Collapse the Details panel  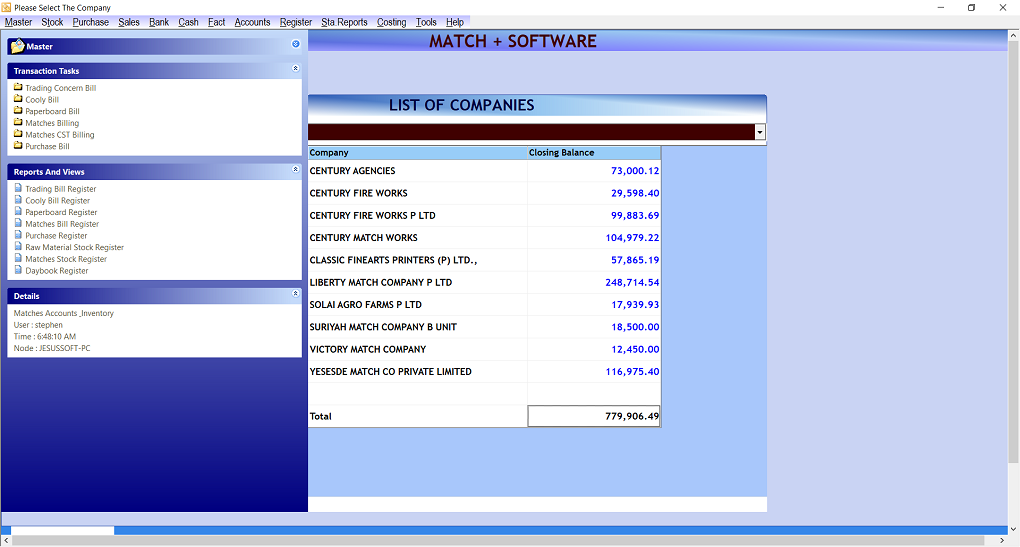coord(295,294)
